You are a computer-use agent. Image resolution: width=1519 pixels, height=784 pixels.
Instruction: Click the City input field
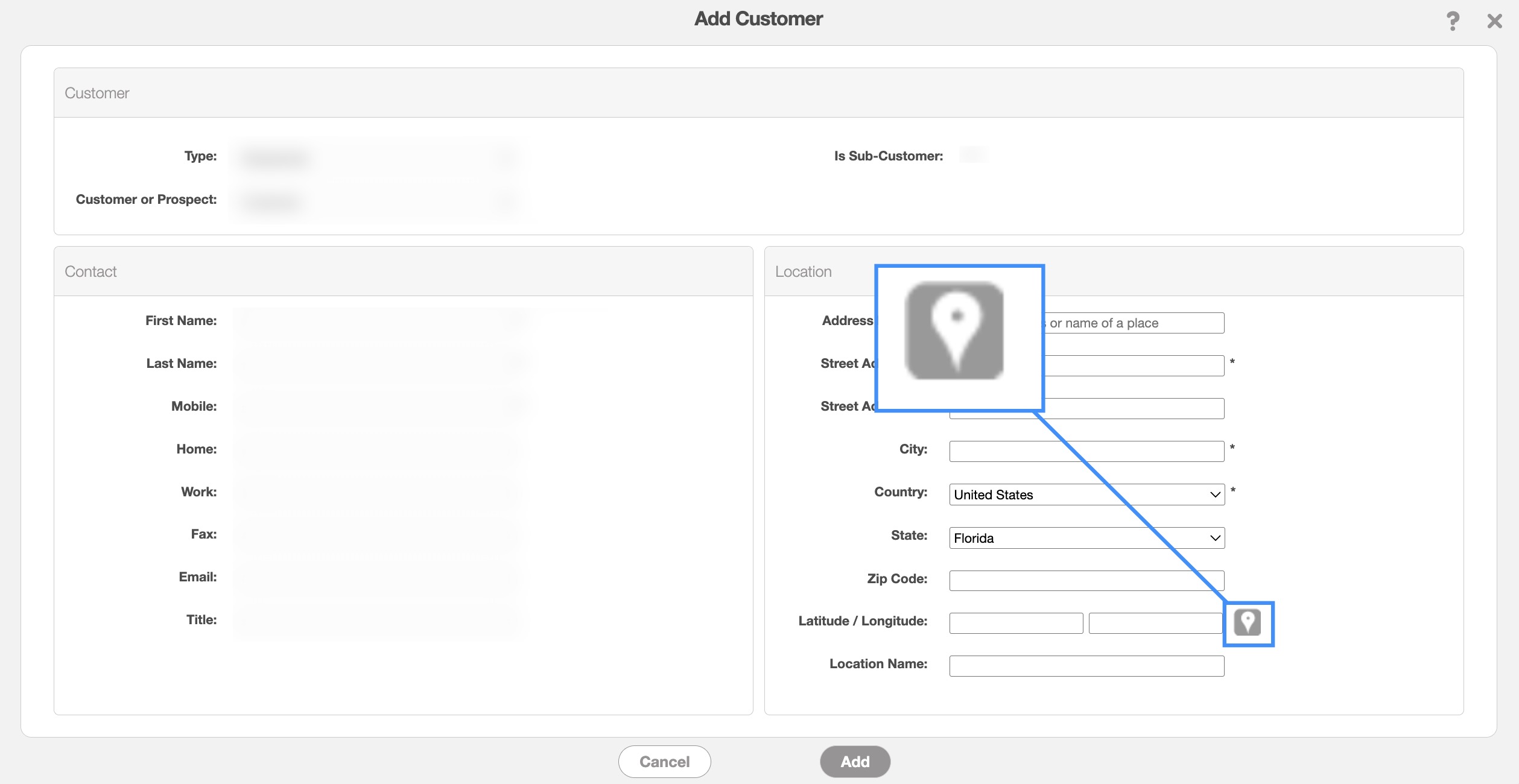tap(1086, 451)
